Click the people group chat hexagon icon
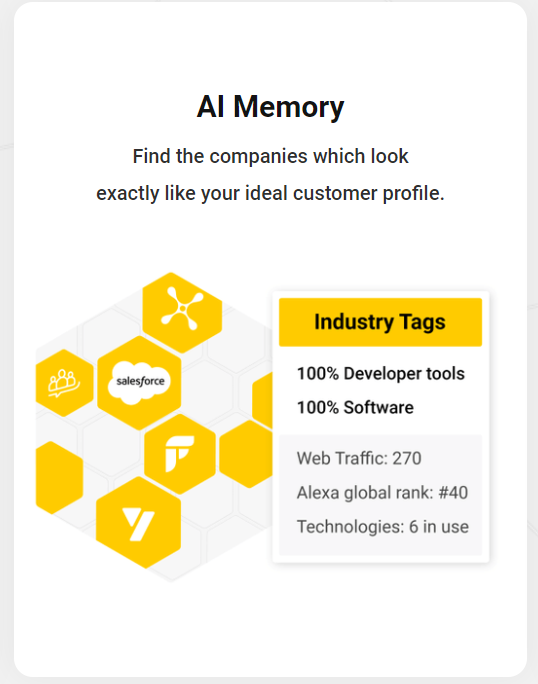The image size is (538, 684). pyautogui.click(x=65, y=383)
